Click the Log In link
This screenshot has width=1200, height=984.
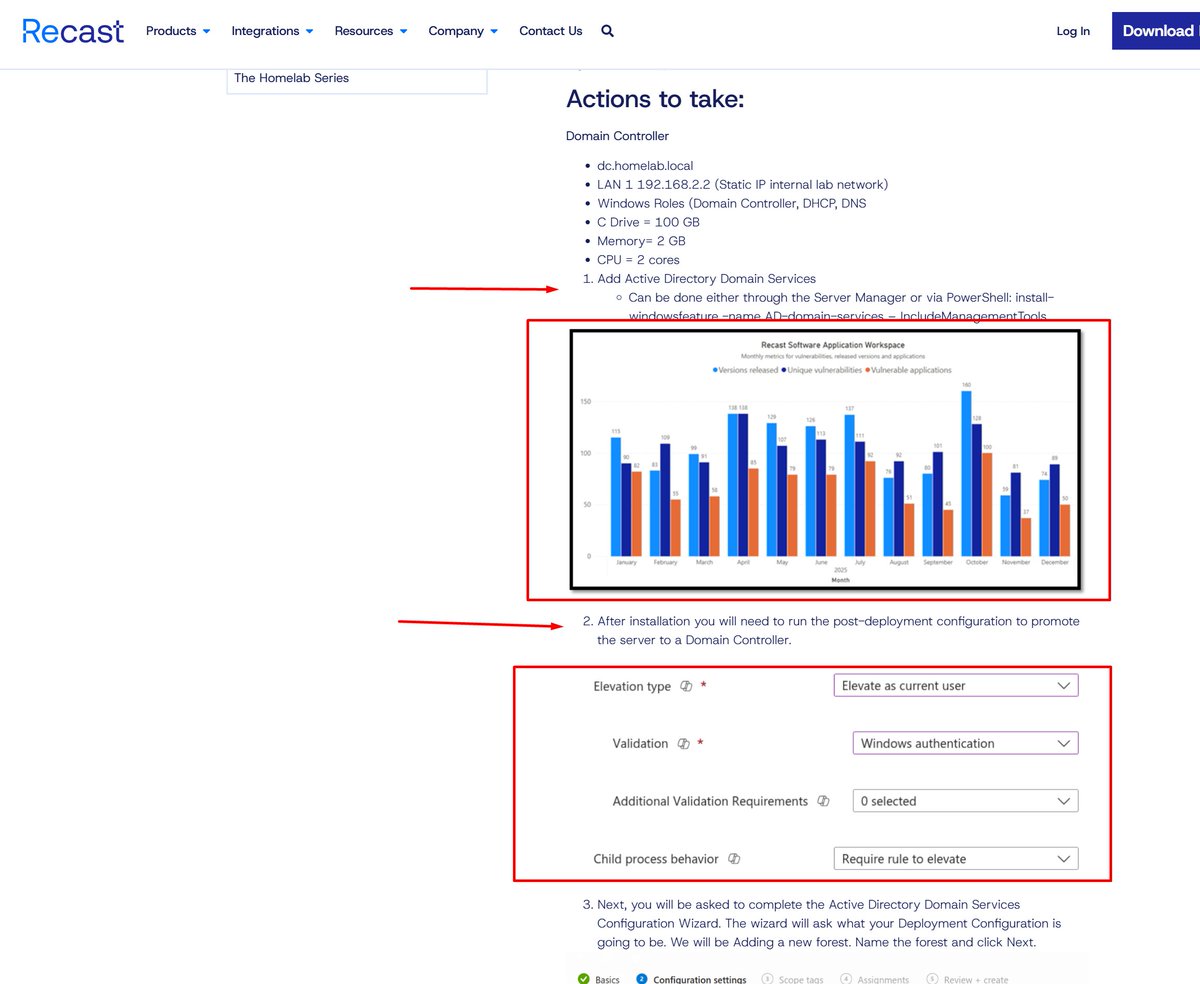[1073, 31]
